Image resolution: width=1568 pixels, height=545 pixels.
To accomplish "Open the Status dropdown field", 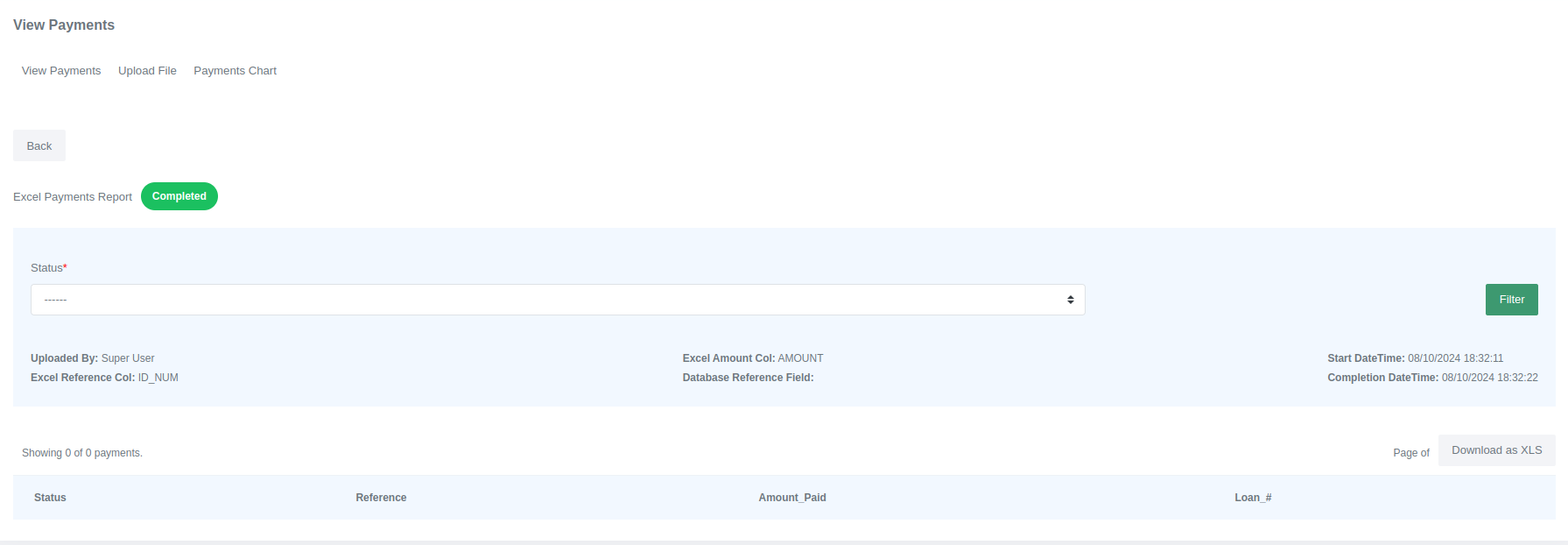I will (x=557, y=300).
